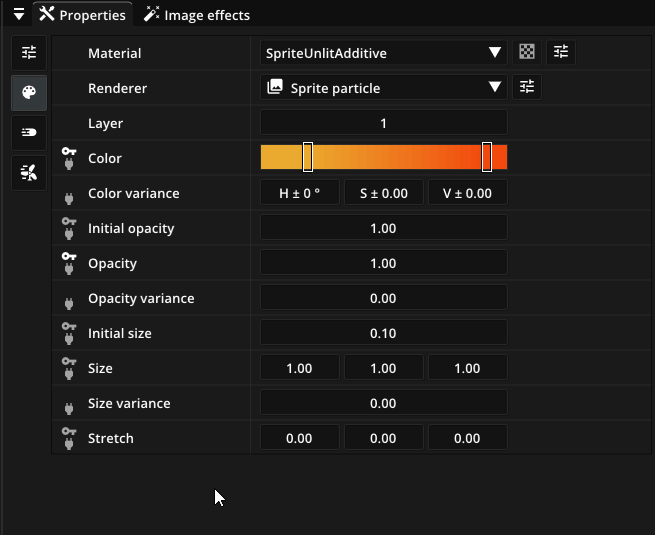
Task: Click the Stretch label text
Action: [x=111, y=438]
